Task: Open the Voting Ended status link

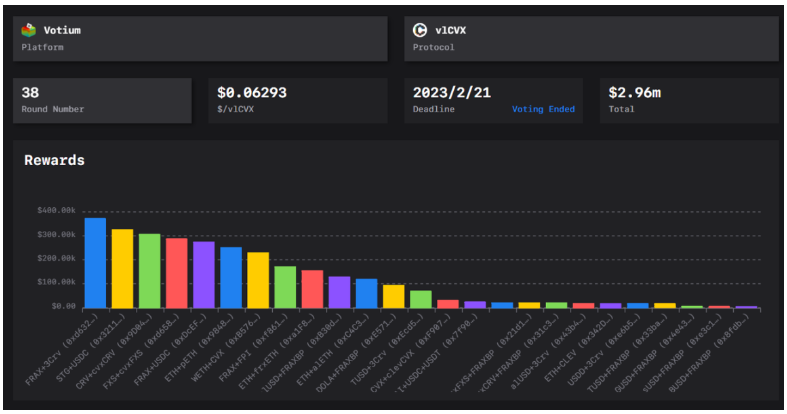Action: 543,109
